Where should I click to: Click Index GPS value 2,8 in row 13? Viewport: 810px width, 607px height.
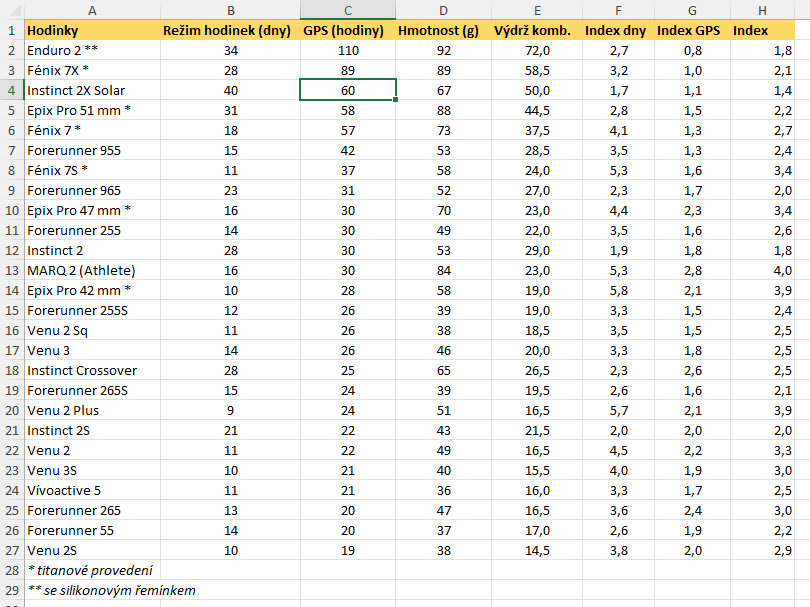click(693, 271)
